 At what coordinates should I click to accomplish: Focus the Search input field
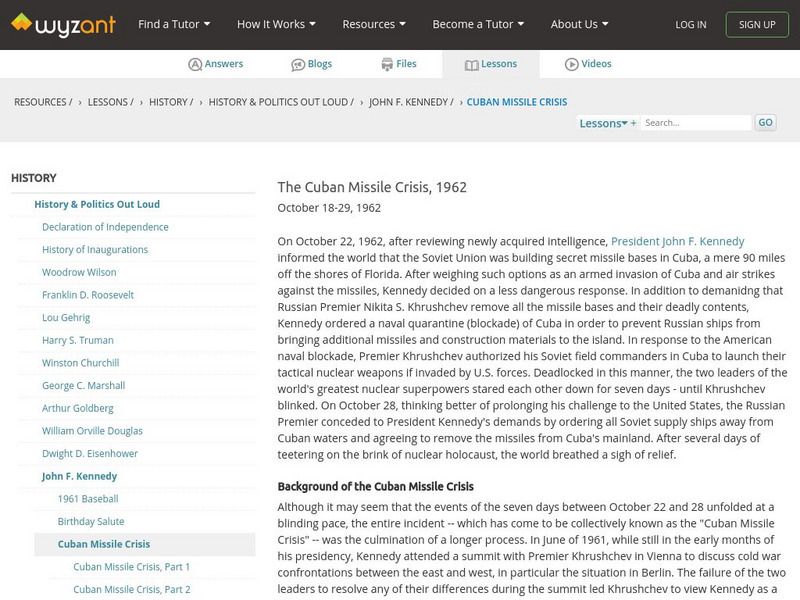click(695, 122)
